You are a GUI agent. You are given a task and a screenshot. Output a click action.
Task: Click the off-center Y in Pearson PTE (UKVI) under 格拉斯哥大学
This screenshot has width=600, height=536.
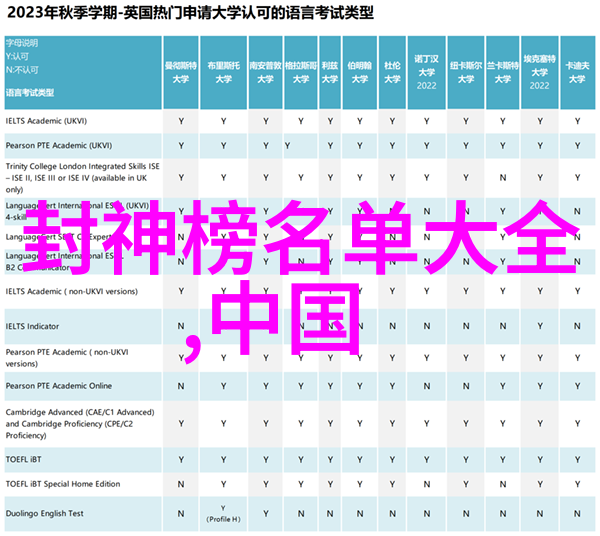coord(287,146)
